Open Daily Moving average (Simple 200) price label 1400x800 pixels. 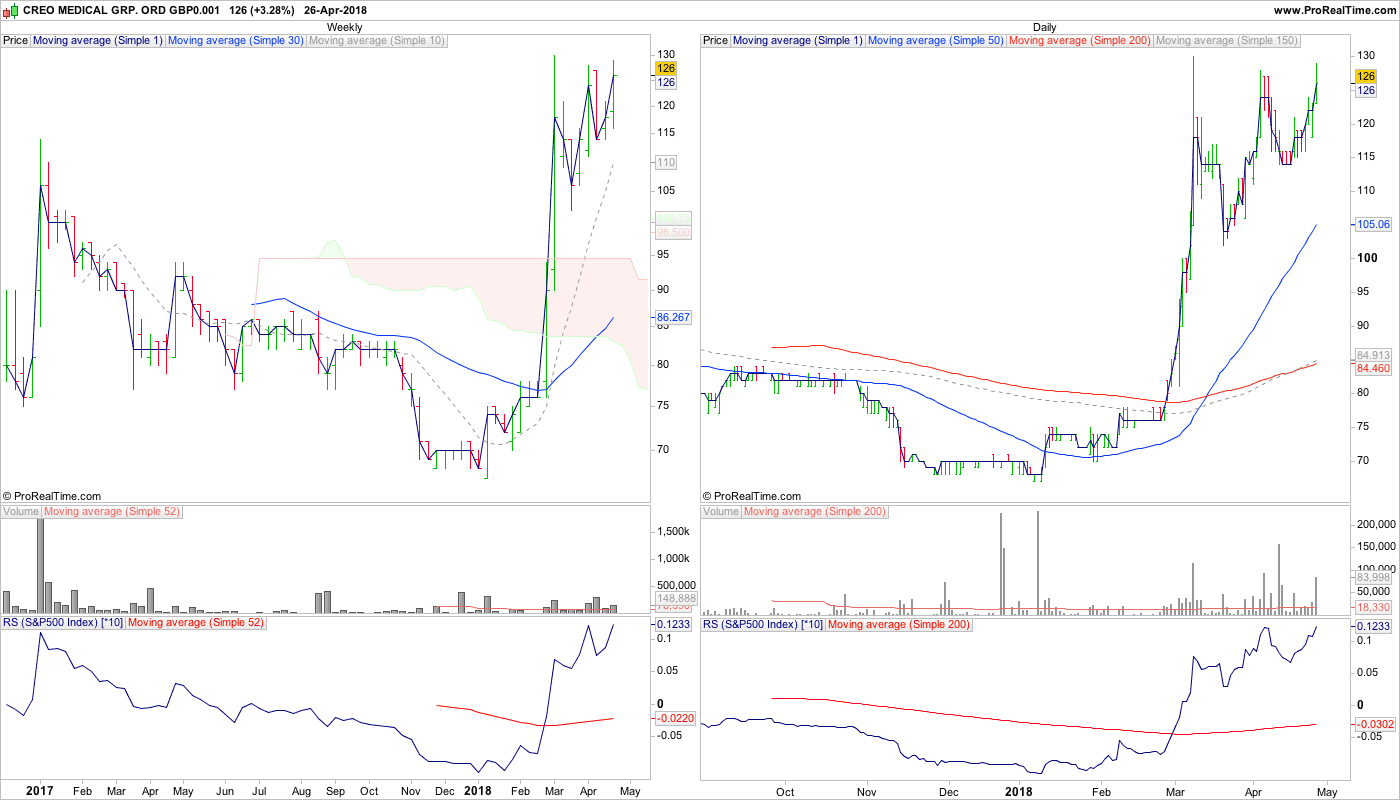coord(1080,41)
